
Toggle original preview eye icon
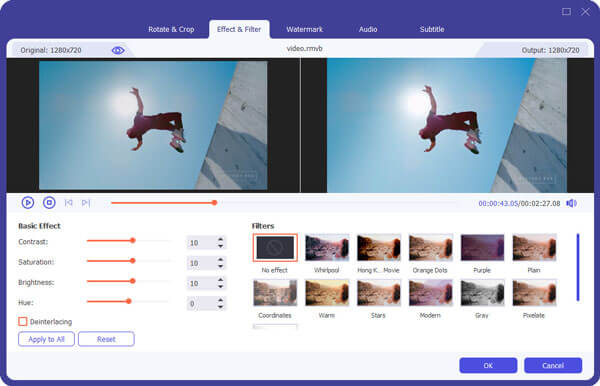pyautogui.click(x=118, y=50)
